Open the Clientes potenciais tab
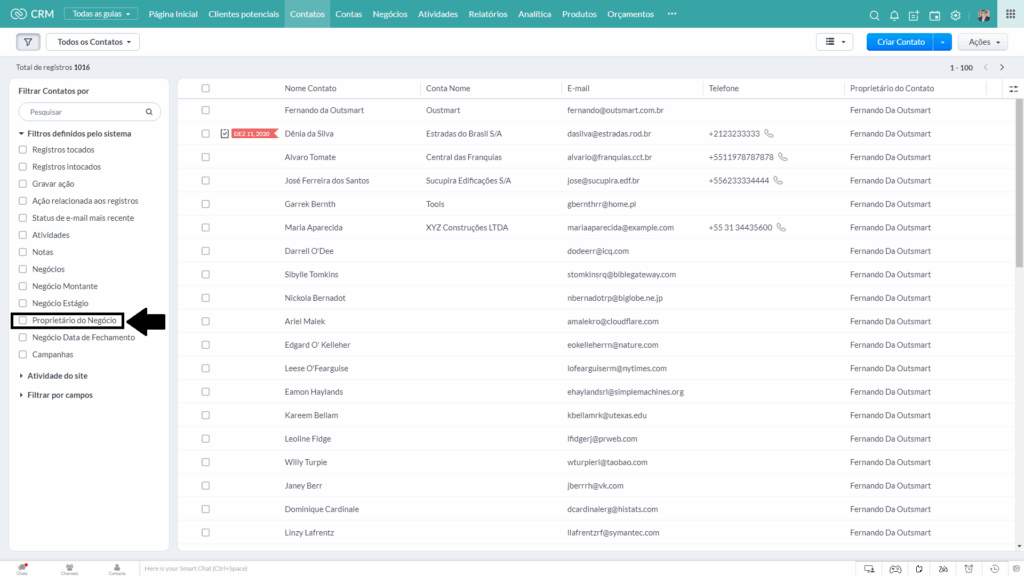The height and width of the screenshot is (576, 1024). pos(244,14)
